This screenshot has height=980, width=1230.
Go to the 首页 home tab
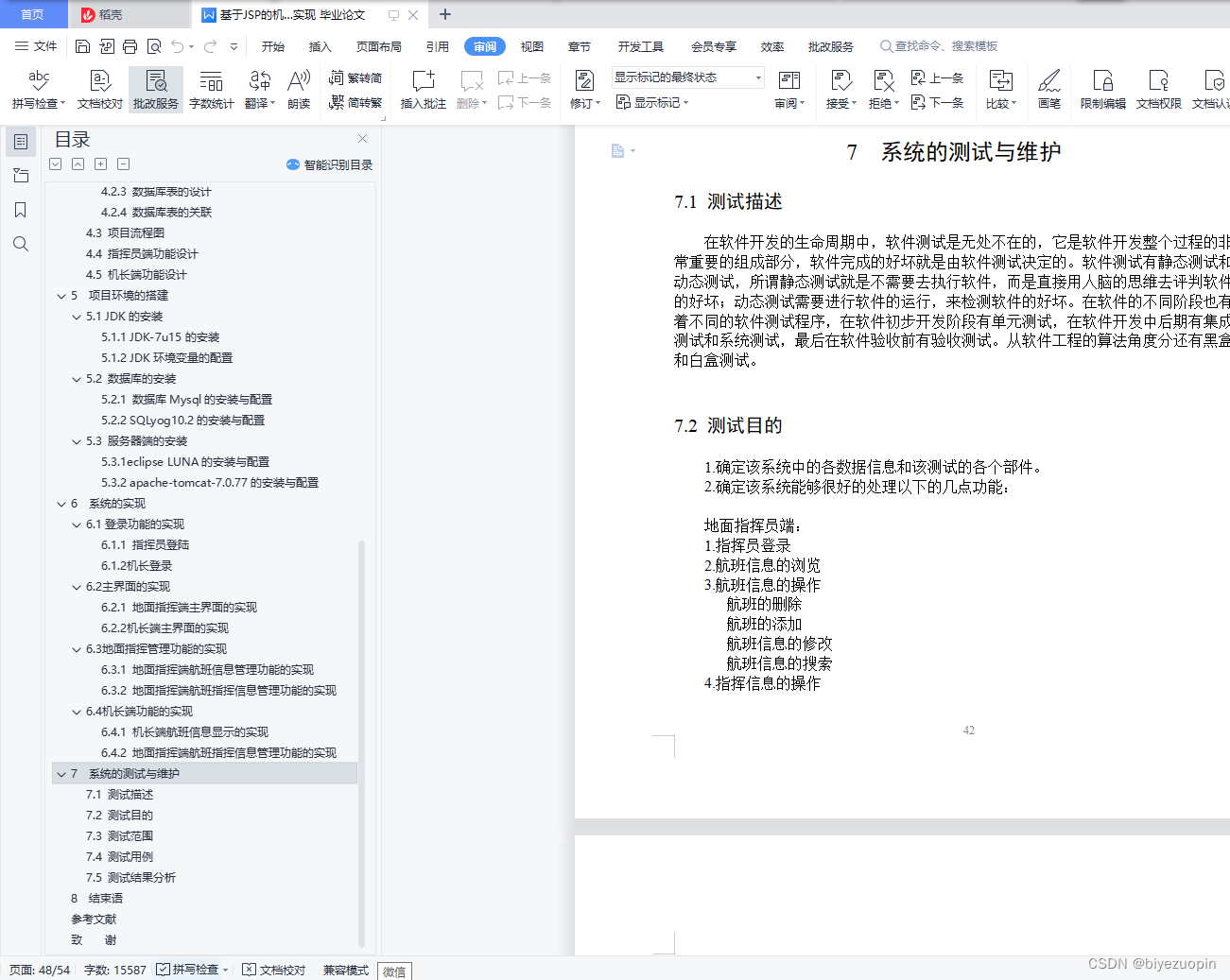tap(33, 15)
